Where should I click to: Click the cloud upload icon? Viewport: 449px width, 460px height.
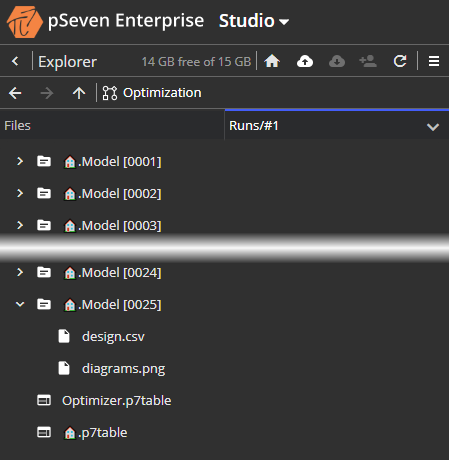pos(305,61)
